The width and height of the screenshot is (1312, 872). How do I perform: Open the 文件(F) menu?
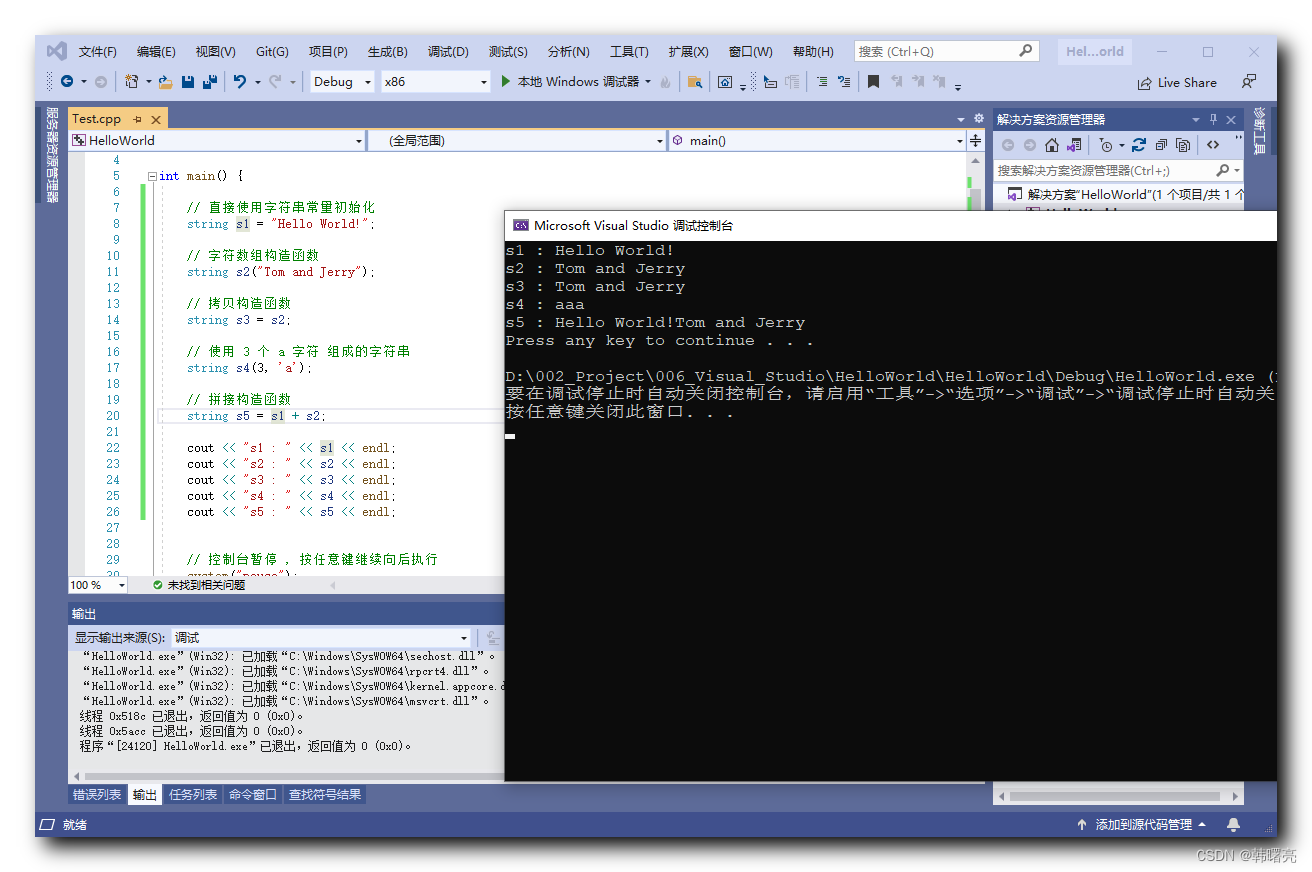click(98, 51)
